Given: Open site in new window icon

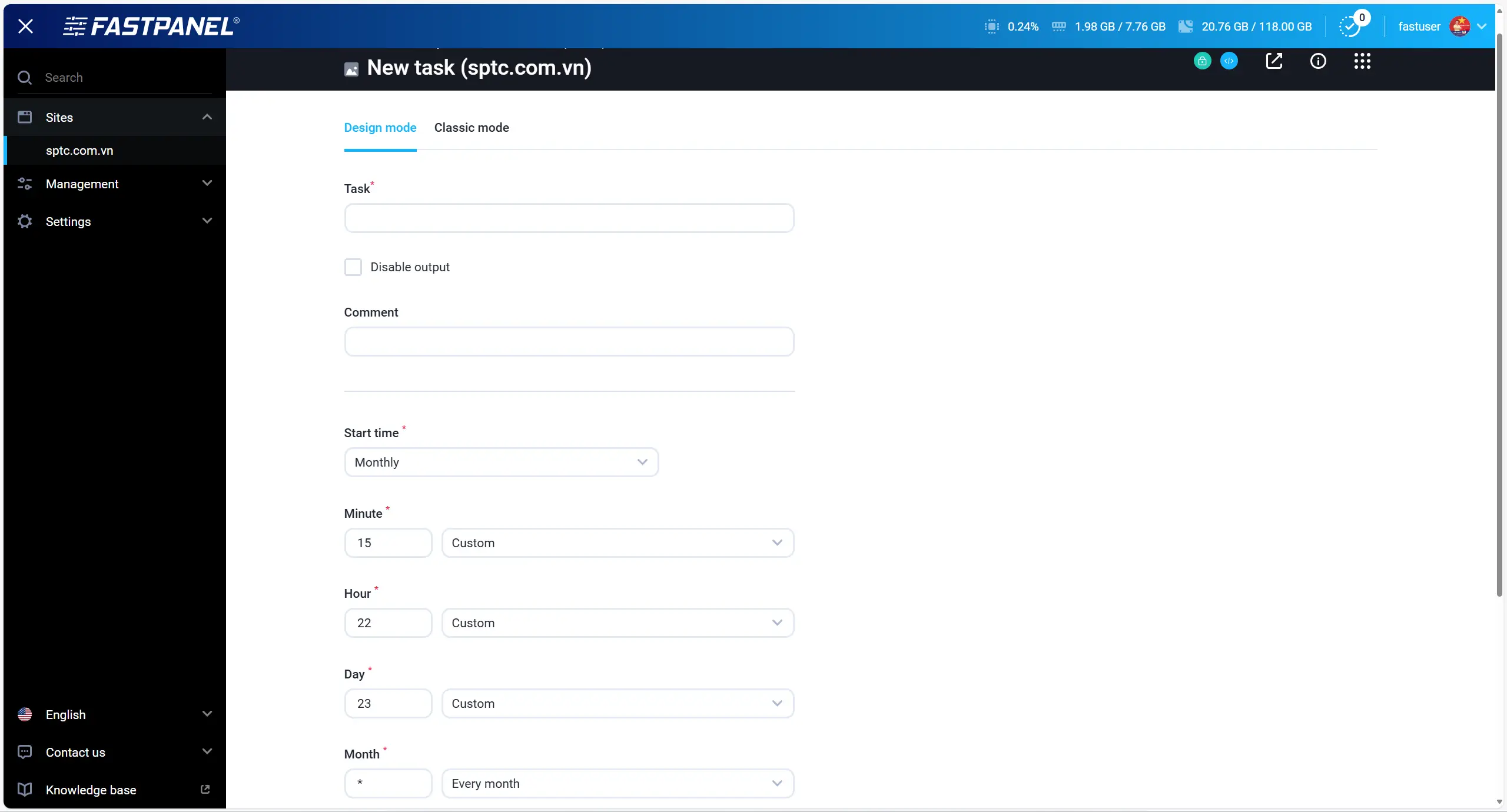Looking at the screenshot, I should [1274, 61].
